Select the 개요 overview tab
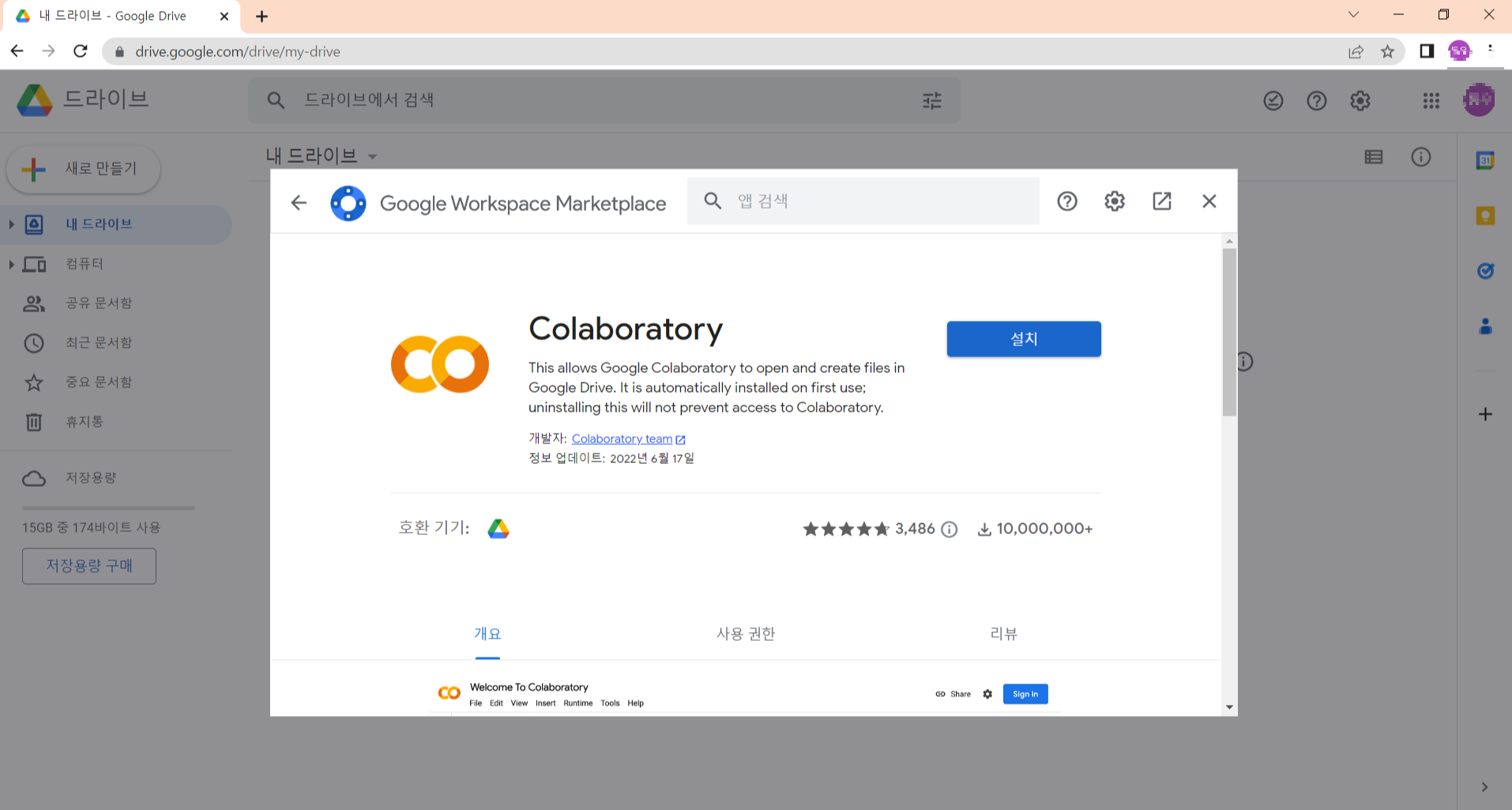Screen dimensions: 1512x810 [x=487, y=634]
